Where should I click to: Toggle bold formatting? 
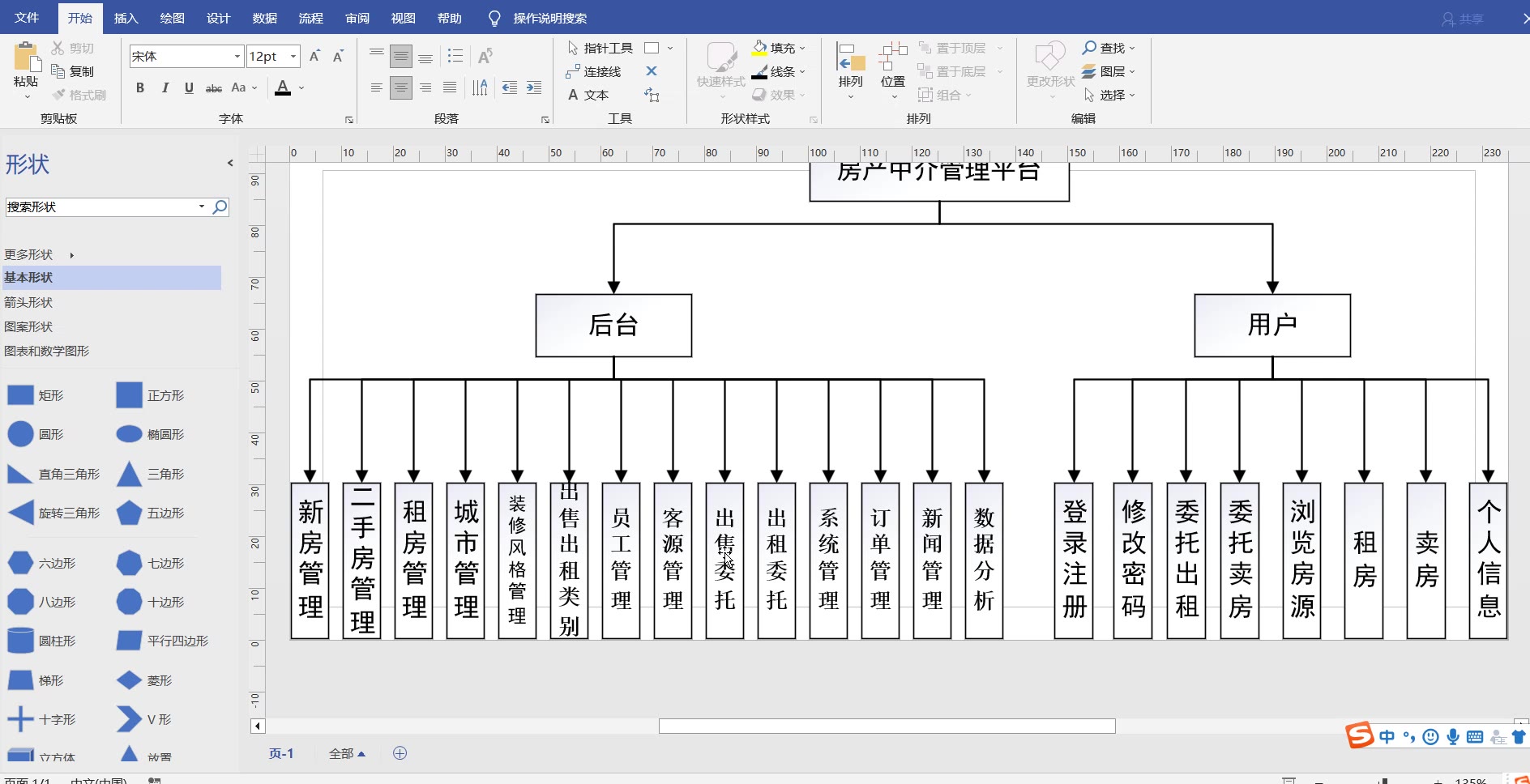pos(140,87)
